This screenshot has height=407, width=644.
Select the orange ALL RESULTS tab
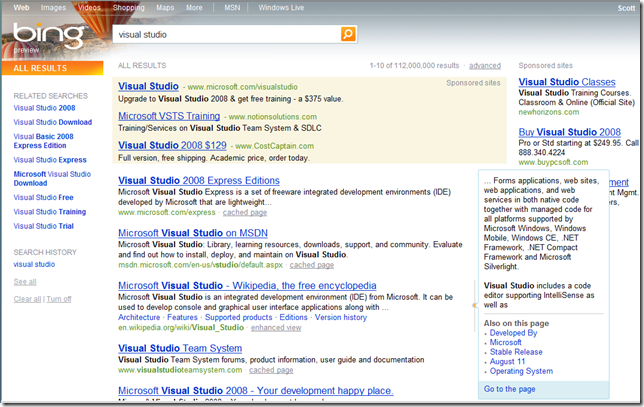pyautogui.click(x=52, y=68)
